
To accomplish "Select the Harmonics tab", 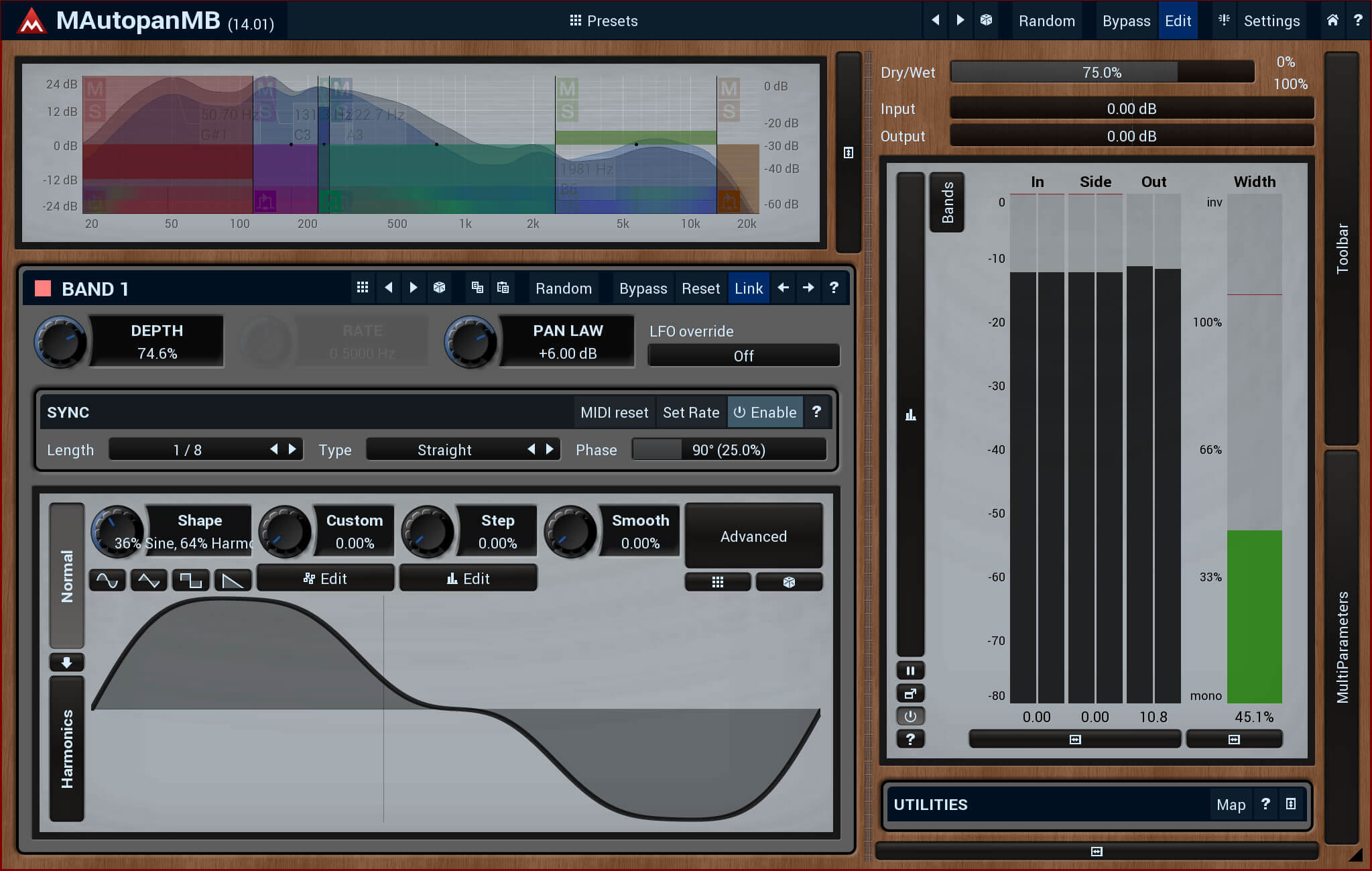I will coord(66,748).
